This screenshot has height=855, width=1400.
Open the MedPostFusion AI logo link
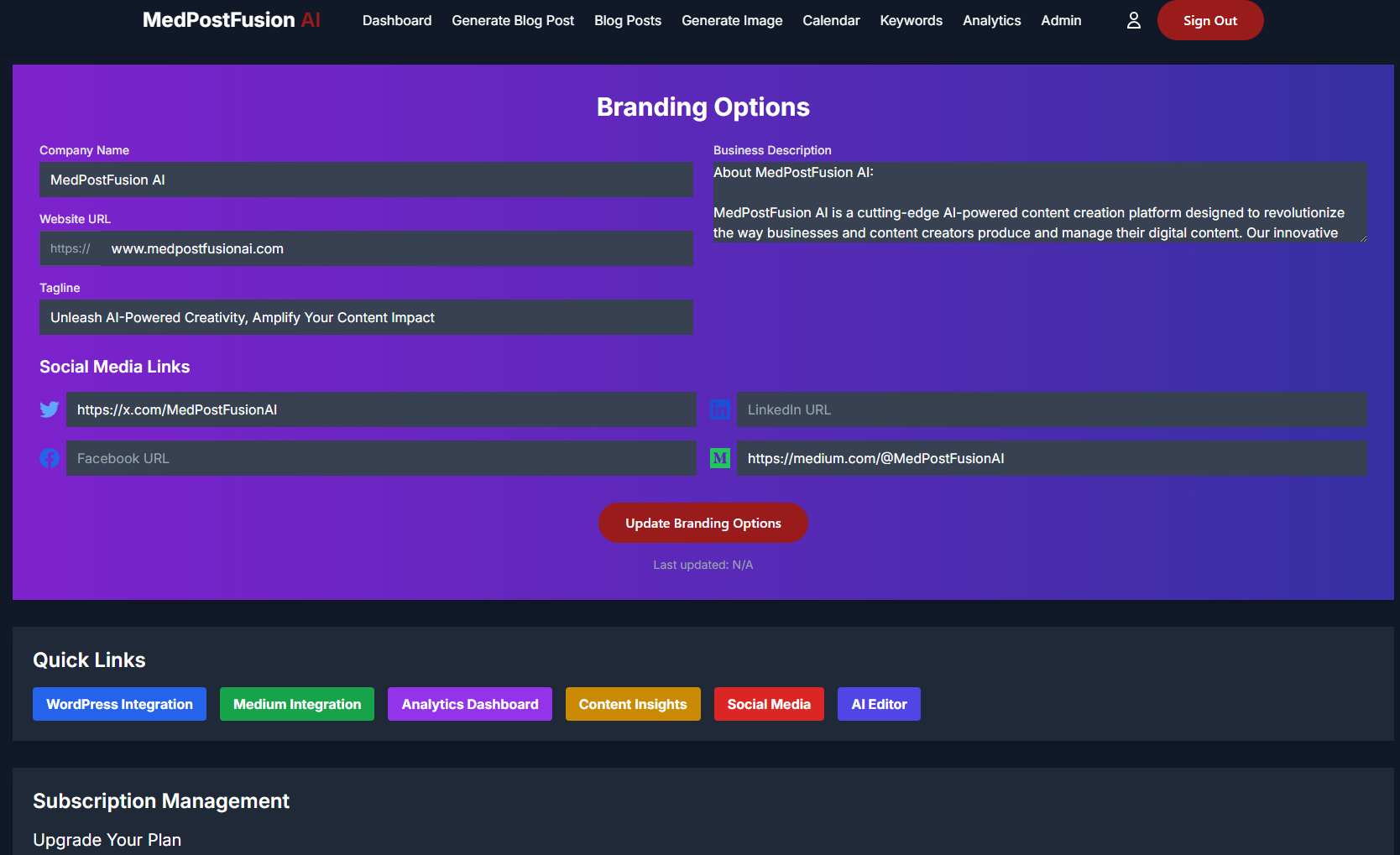[x=232, y=20]
